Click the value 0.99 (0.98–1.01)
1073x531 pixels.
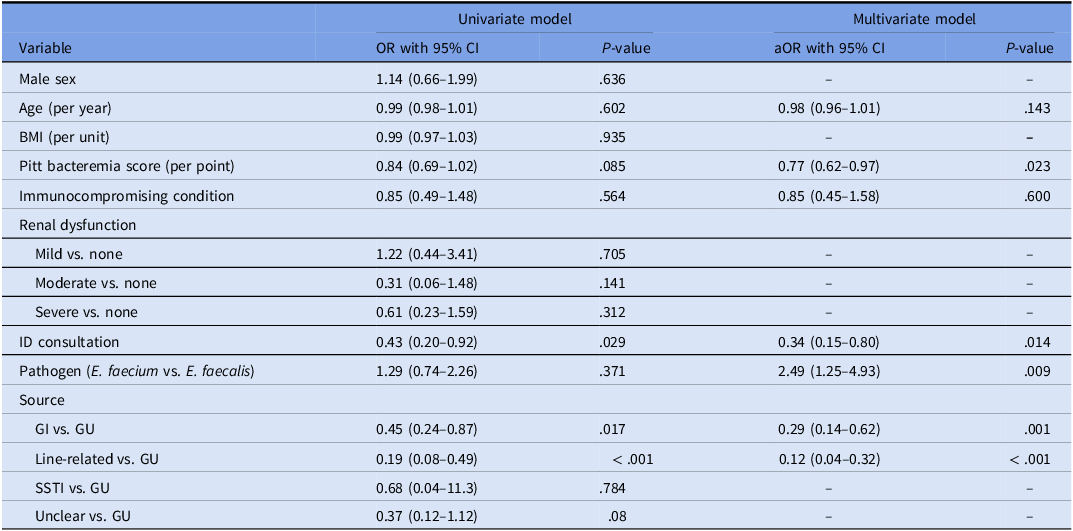(426, 108)
